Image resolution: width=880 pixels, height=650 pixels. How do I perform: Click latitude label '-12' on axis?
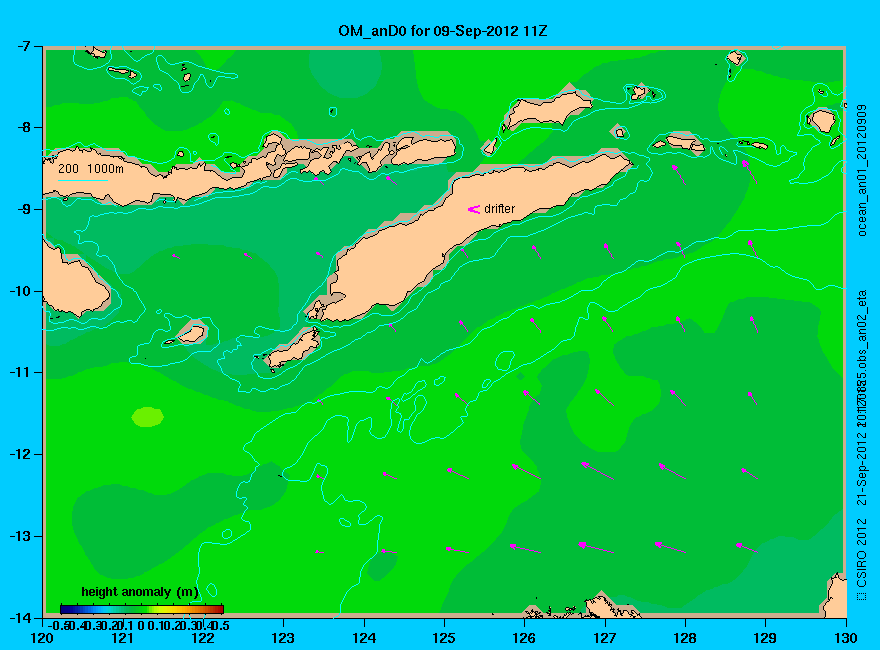pos(20,454)
